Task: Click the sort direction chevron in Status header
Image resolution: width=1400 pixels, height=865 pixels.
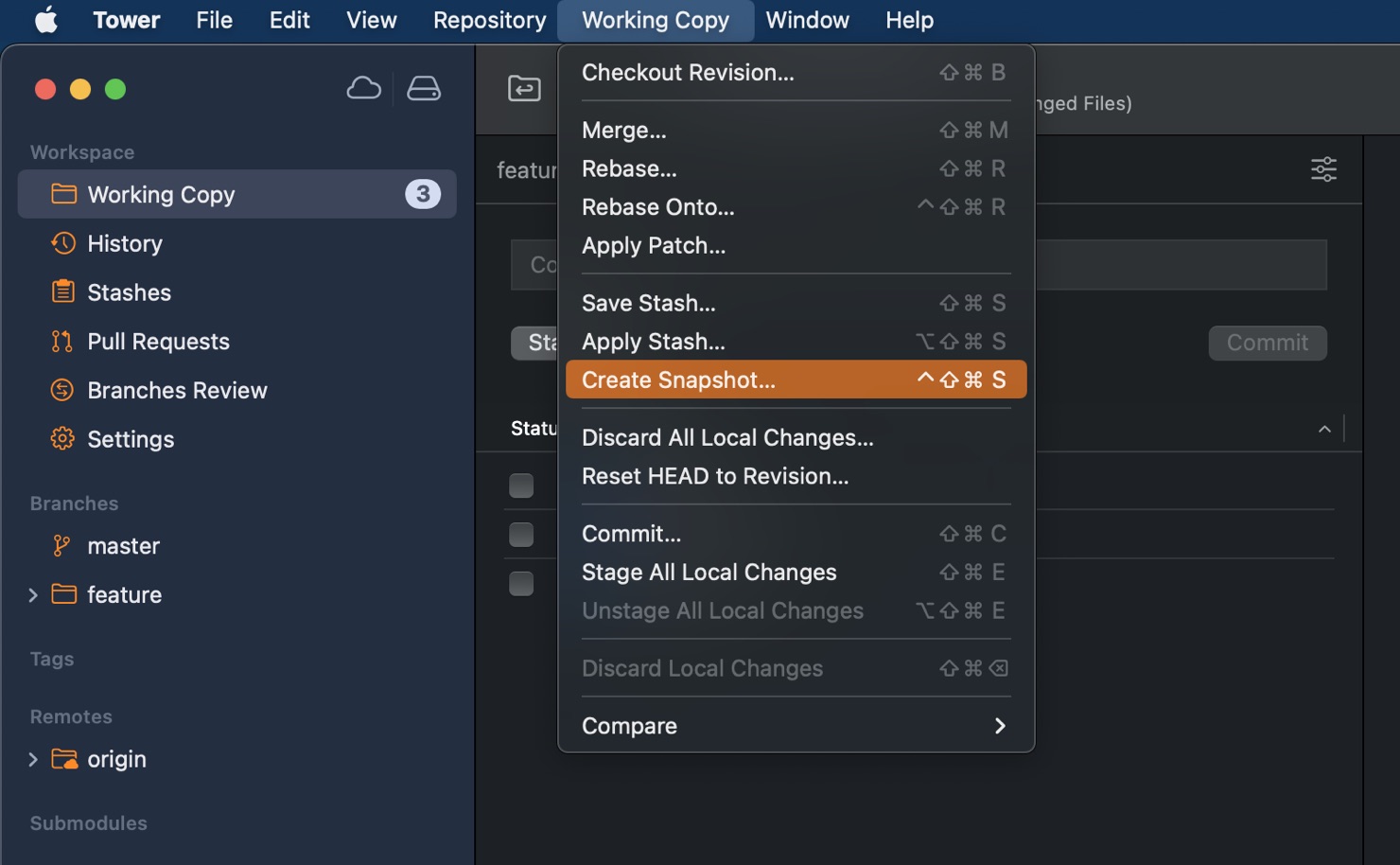Action: (x=1324, y=430)
